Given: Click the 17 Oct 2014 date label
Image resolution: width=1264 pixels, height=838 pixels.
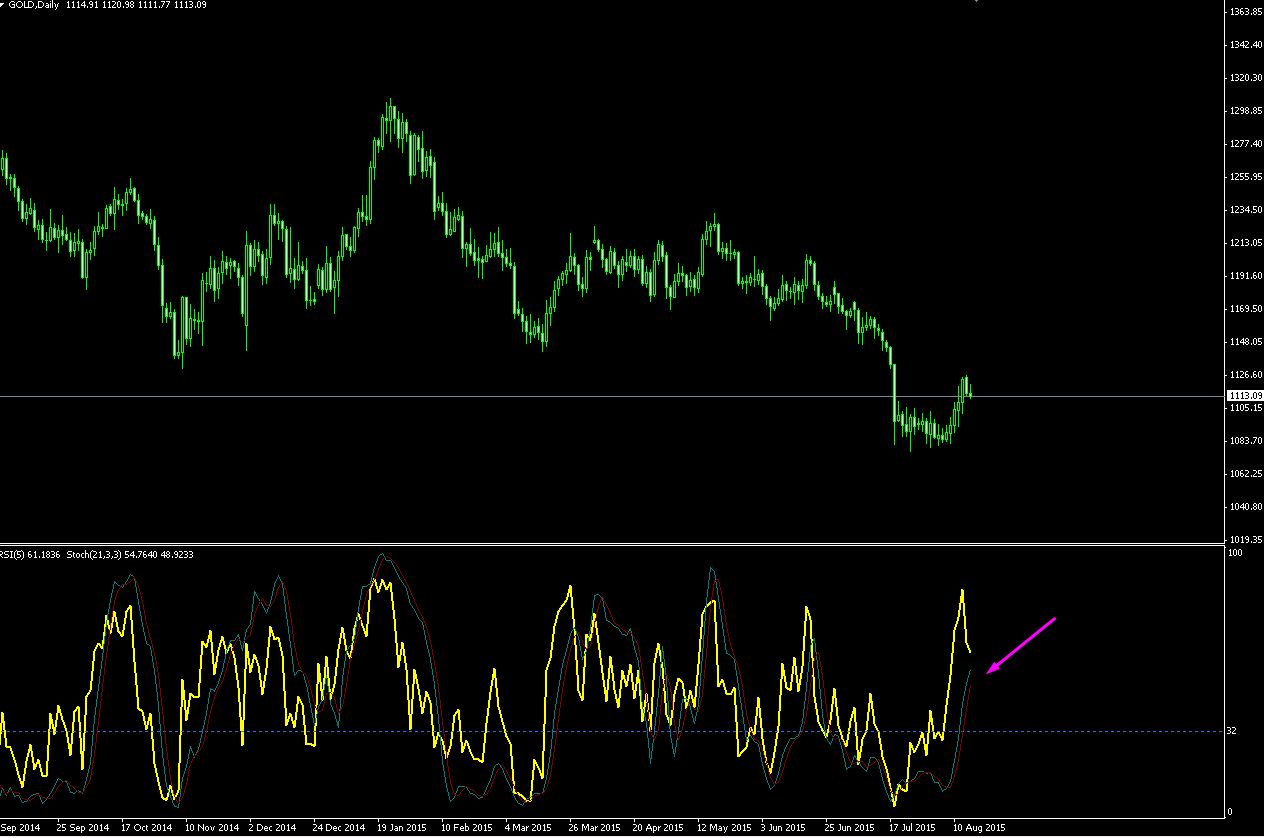Looking at the screenshot, I should pos(146,828).
